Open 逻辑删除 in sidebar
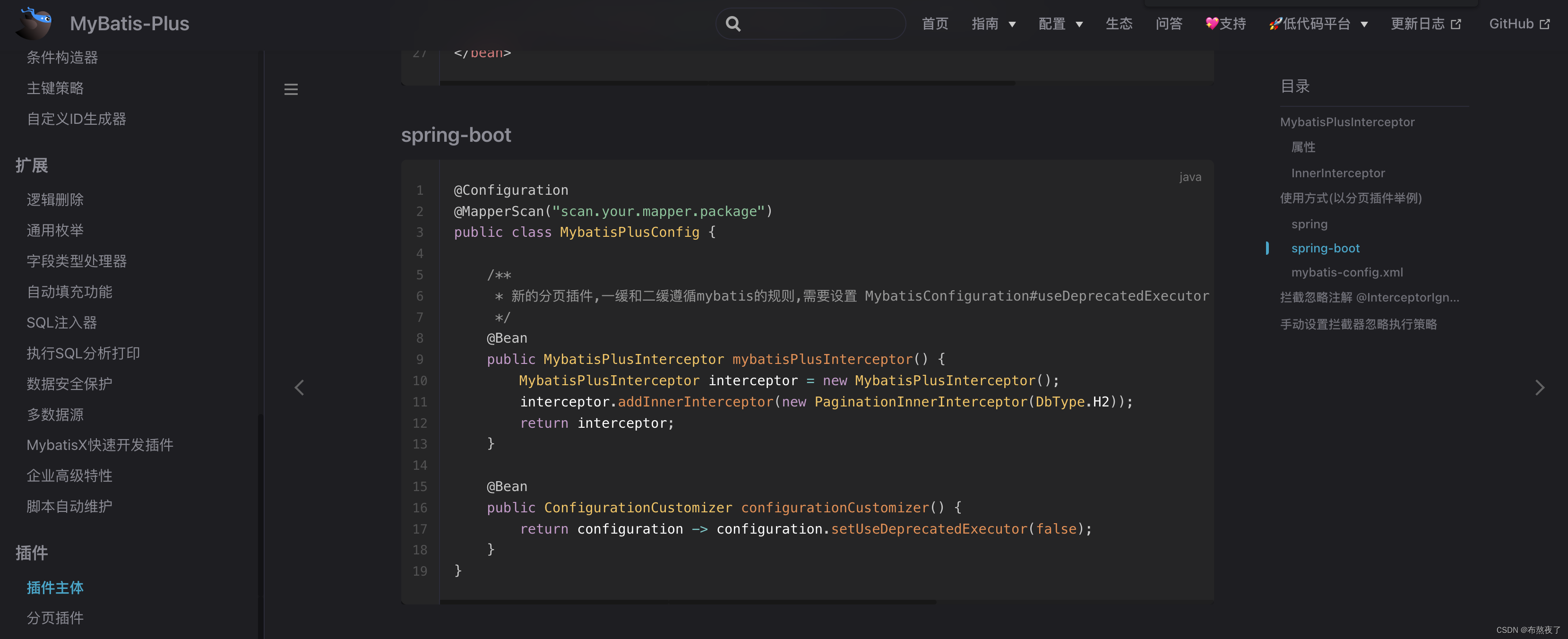The image size is (1568, 639). click(x=55, y=199)
